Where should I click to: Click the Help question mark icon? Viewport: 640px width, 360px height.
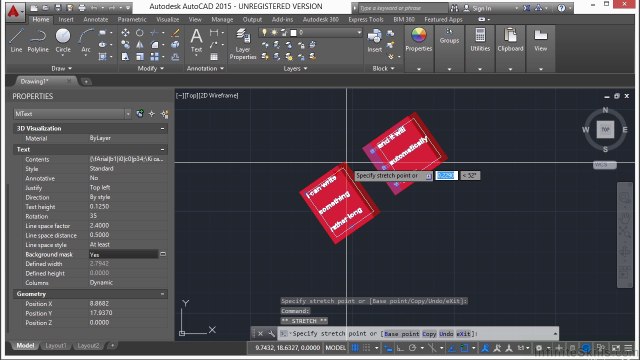point(562,8)
